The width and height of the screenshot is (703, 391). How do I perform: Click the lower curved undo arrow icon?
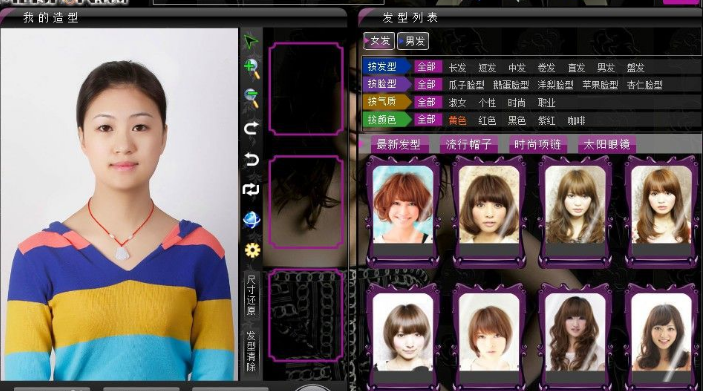(x=251, y=159)
